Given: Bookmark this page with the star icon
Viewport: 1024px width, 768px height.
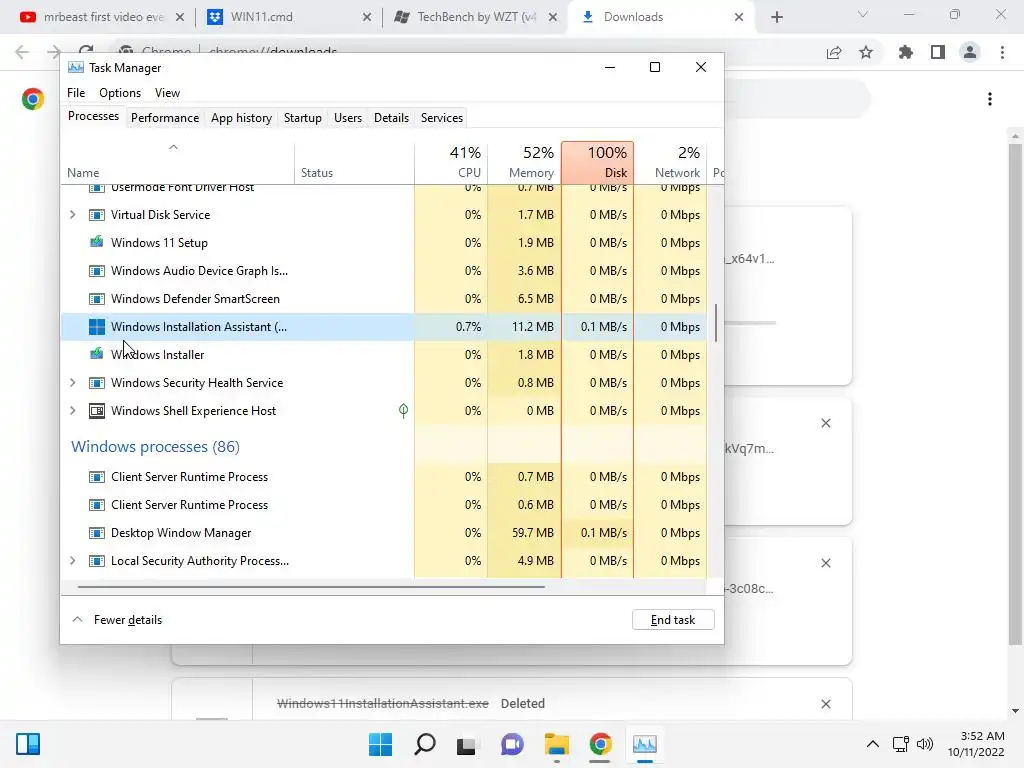Looking at the screenshot, I should [866, 52].
